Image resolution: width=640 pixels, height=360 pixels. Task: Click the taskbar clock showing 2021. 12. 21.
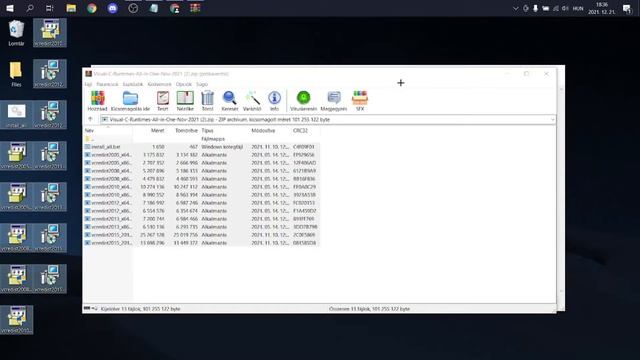click(602, 8)
